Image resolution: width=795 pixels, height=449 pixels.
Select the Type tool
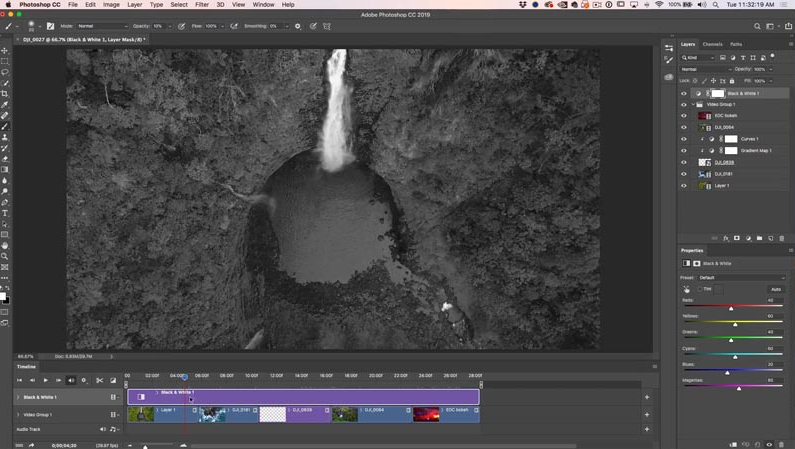[5, 213]
